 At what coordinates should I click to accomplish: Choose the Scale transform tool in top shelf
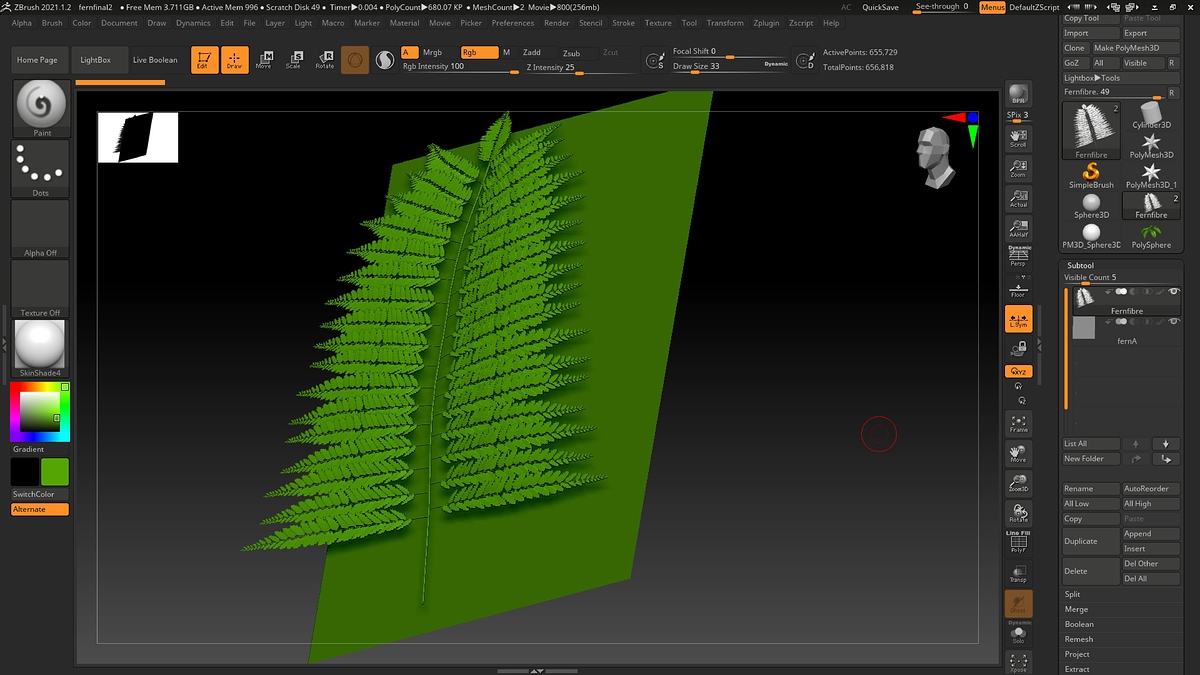[x=293, y=60]
